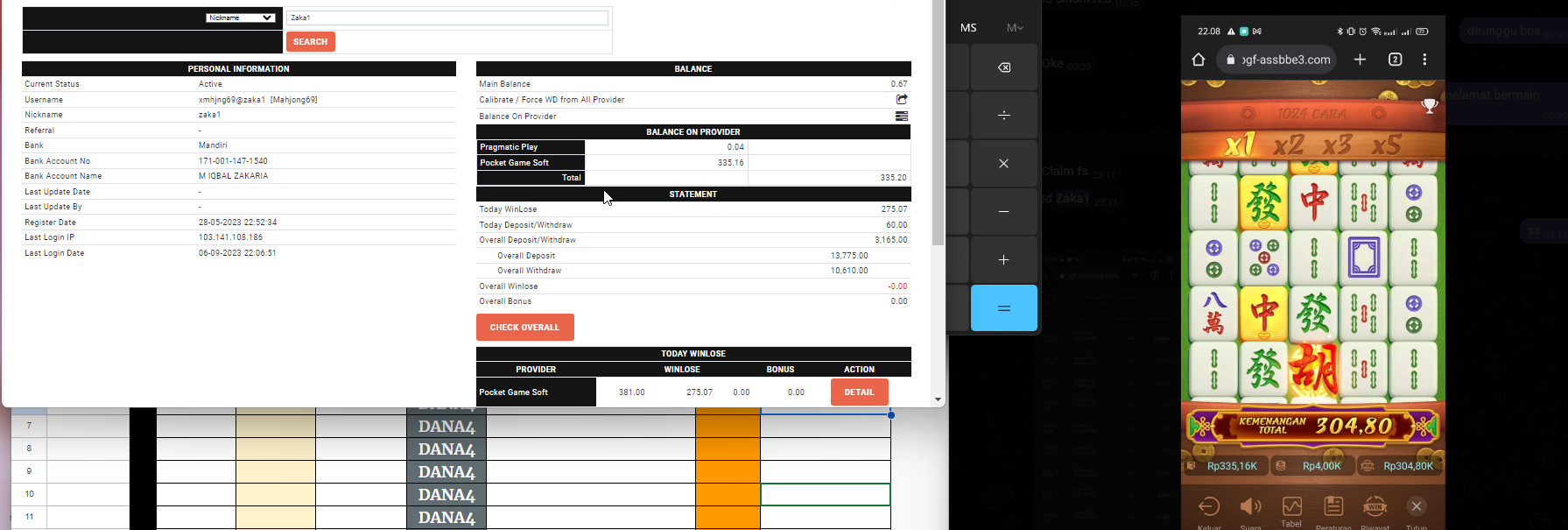1568x530 pixels.
Task: Click the Pocket Game Soft balance row
Action: click(693, 163)
